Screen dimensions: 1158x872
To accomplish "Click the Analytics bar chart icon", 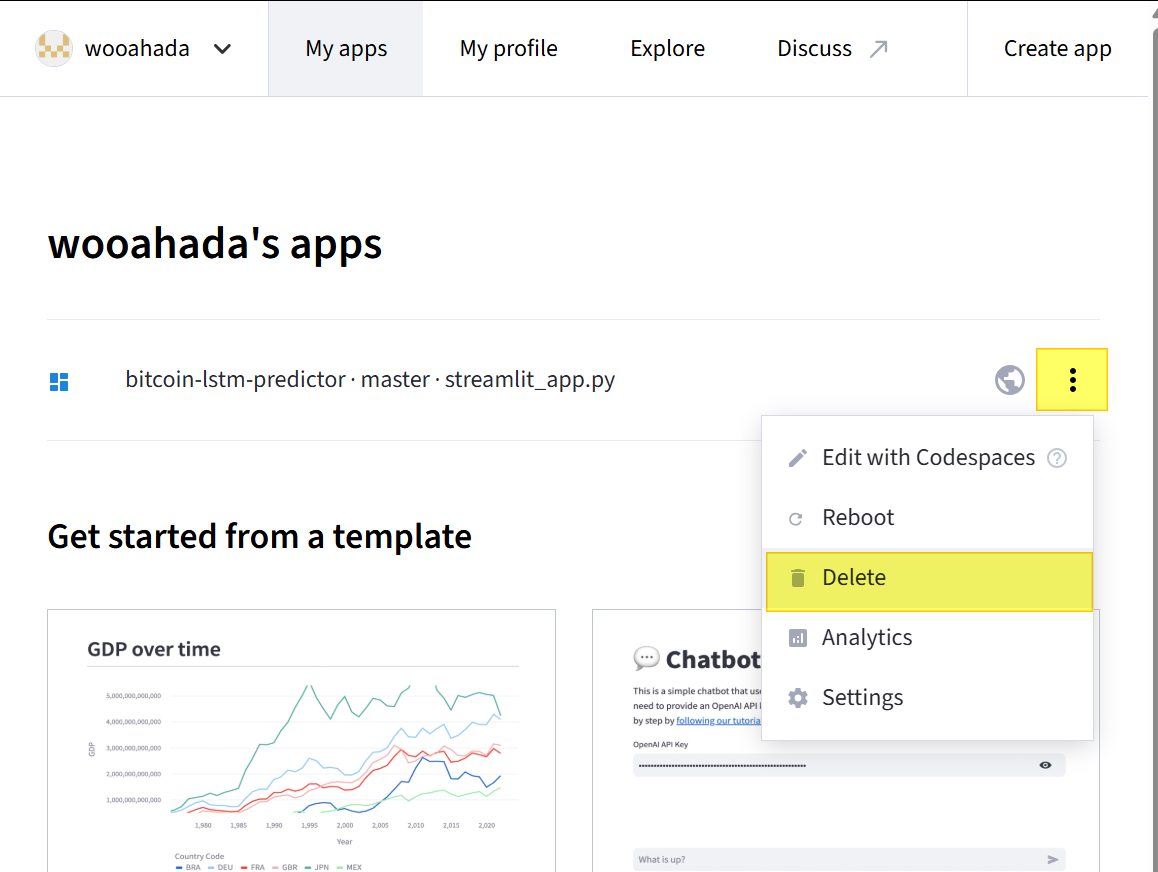I will click(798, 638).
